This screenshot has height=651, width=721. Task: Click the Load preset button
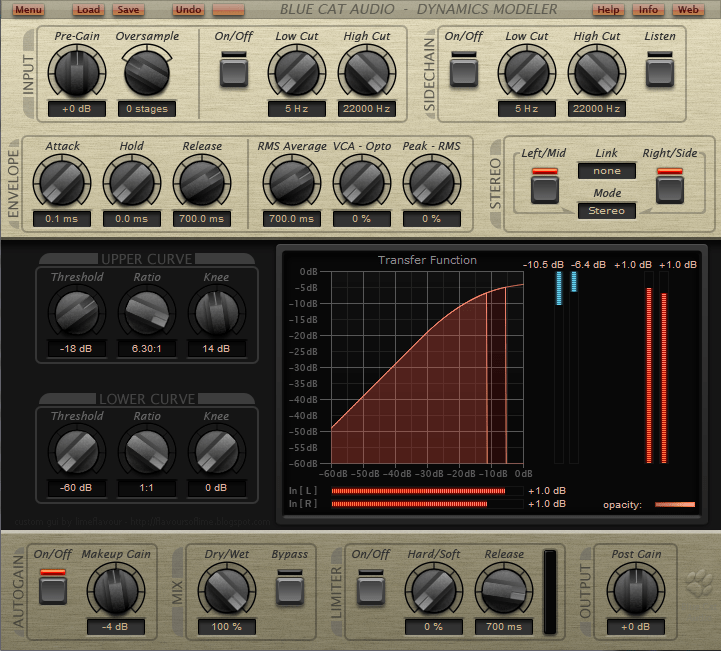pos(89,10)
